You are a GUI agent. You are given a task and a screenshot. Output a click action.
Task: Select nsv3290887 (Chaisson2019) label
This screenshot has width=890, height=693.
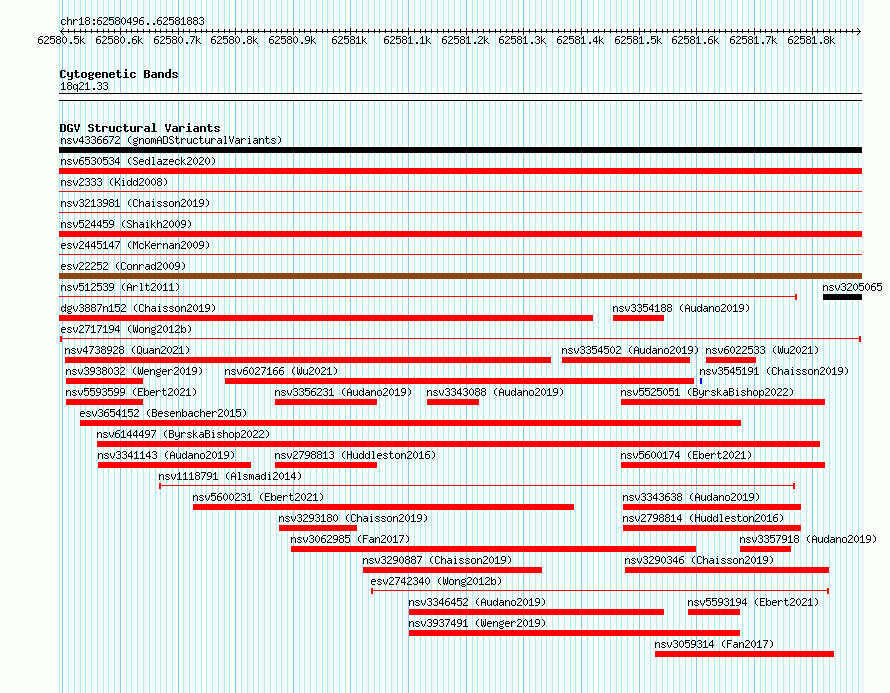point(438,560)
